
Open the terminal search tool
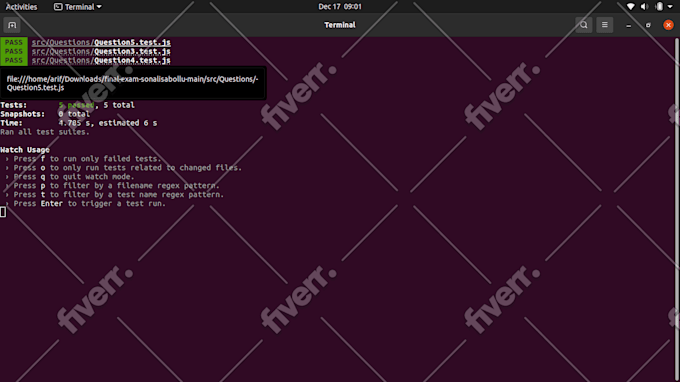click(584, 25)
